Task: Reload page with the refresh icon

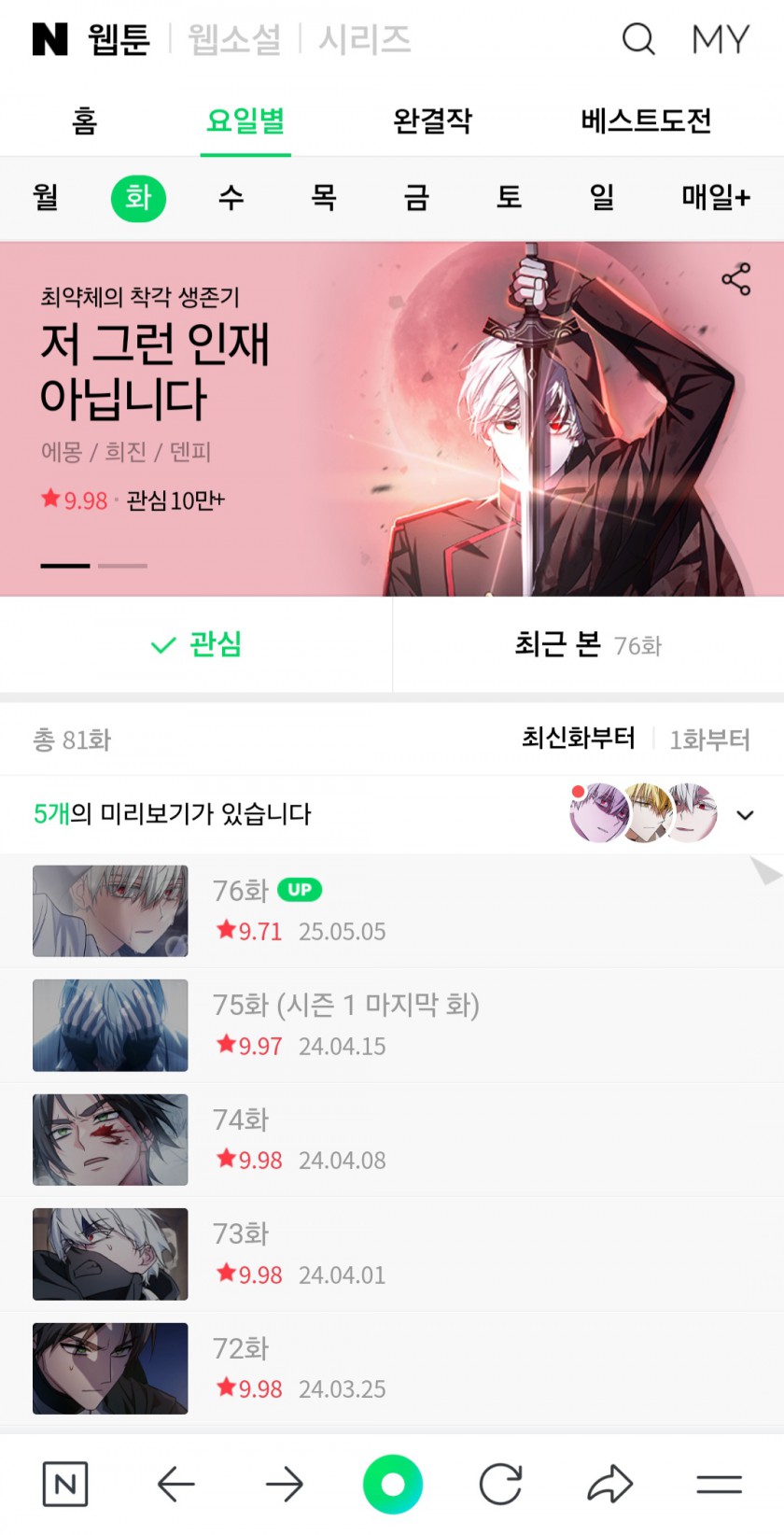Action: [501, 1484]
